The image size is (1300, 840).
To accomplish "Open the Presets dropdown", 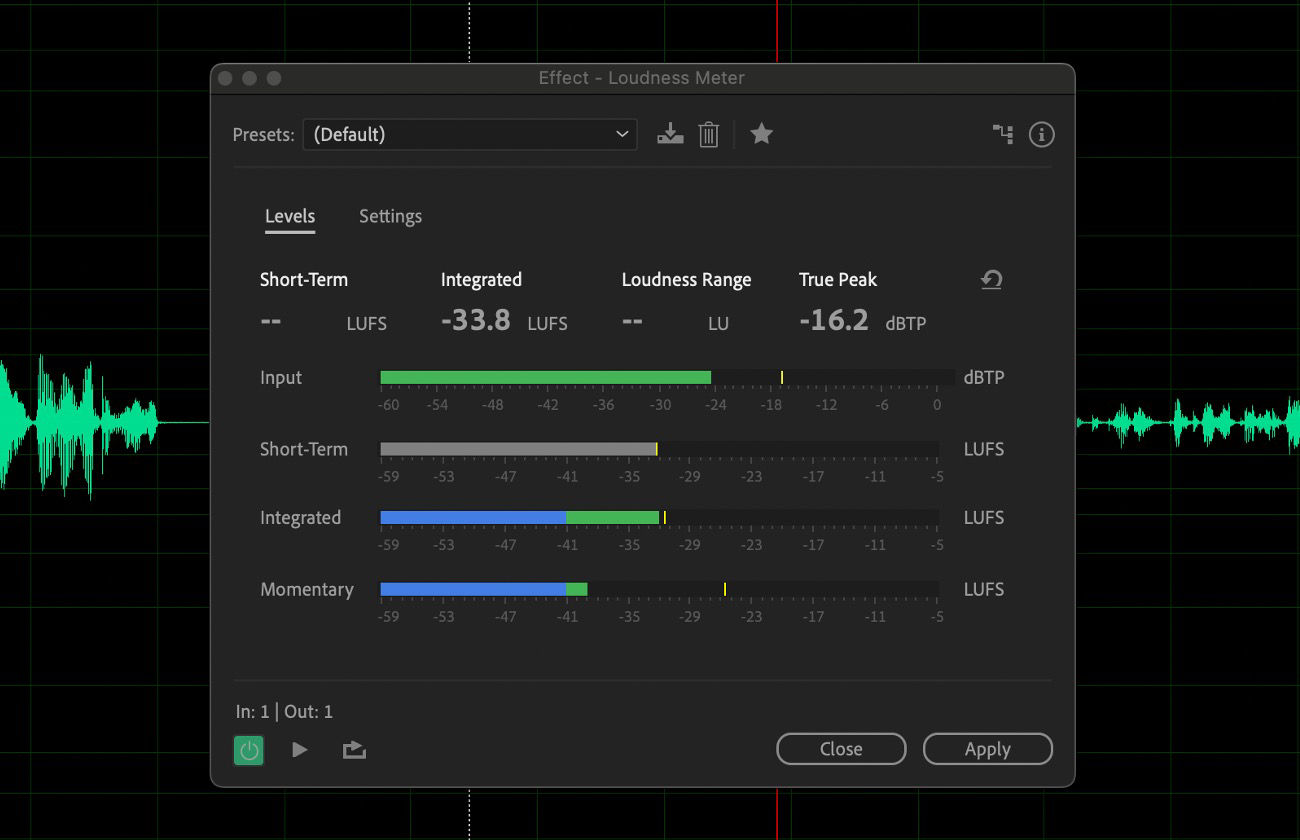I will pos(622,133).
